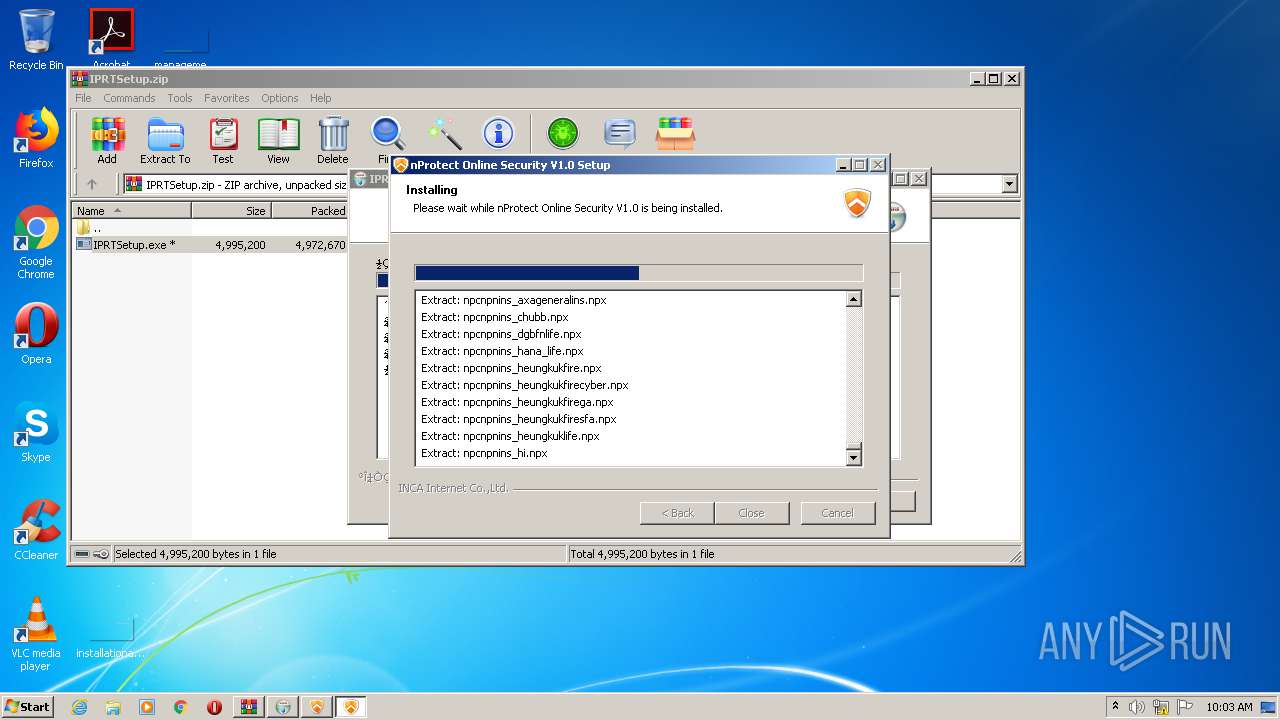Click install log scrollbar up arrow
This screenshot has height=720, width=1280.
click(x=853, y=299)
